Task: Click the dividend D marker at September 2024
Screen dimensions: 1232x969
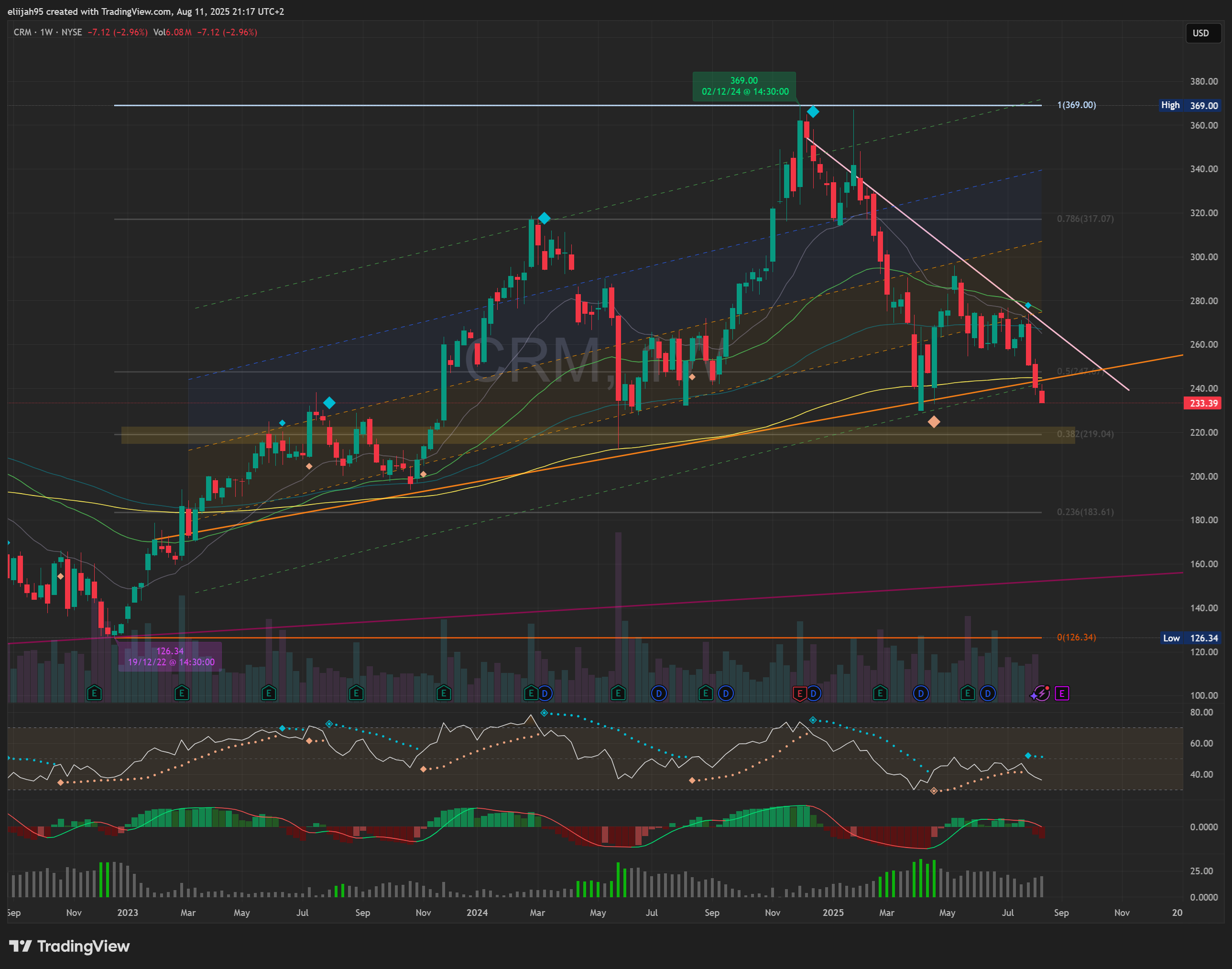Action: (x=726, y=693)
